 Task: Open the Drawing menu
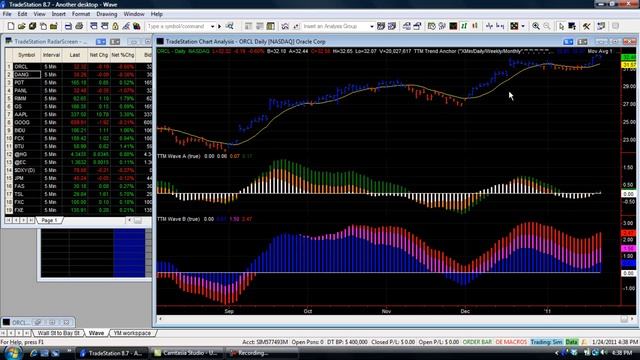[x=107, y=14]
